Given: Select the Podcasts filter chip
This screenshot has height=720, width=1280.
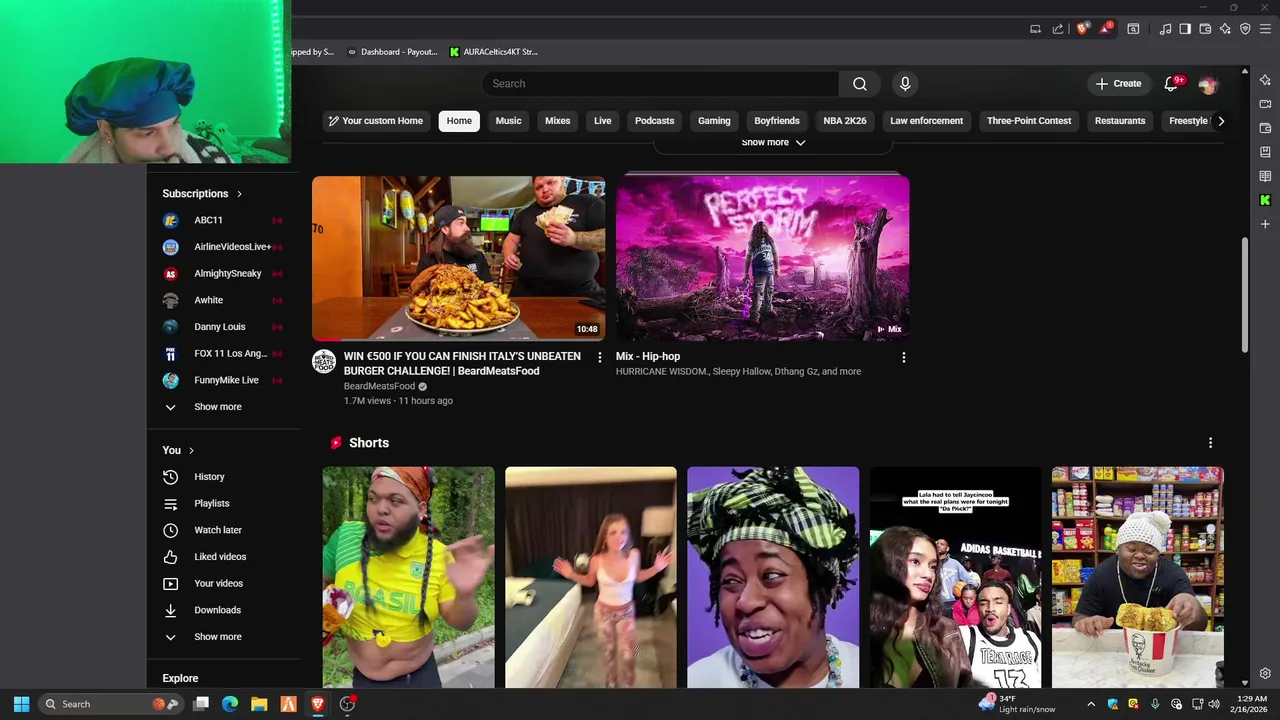Looking at the screenshot, I should point(654,121).
